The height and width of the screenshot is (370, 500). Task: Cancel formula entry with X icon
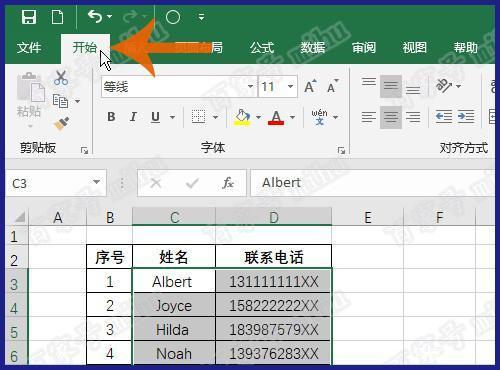[156, 183]
